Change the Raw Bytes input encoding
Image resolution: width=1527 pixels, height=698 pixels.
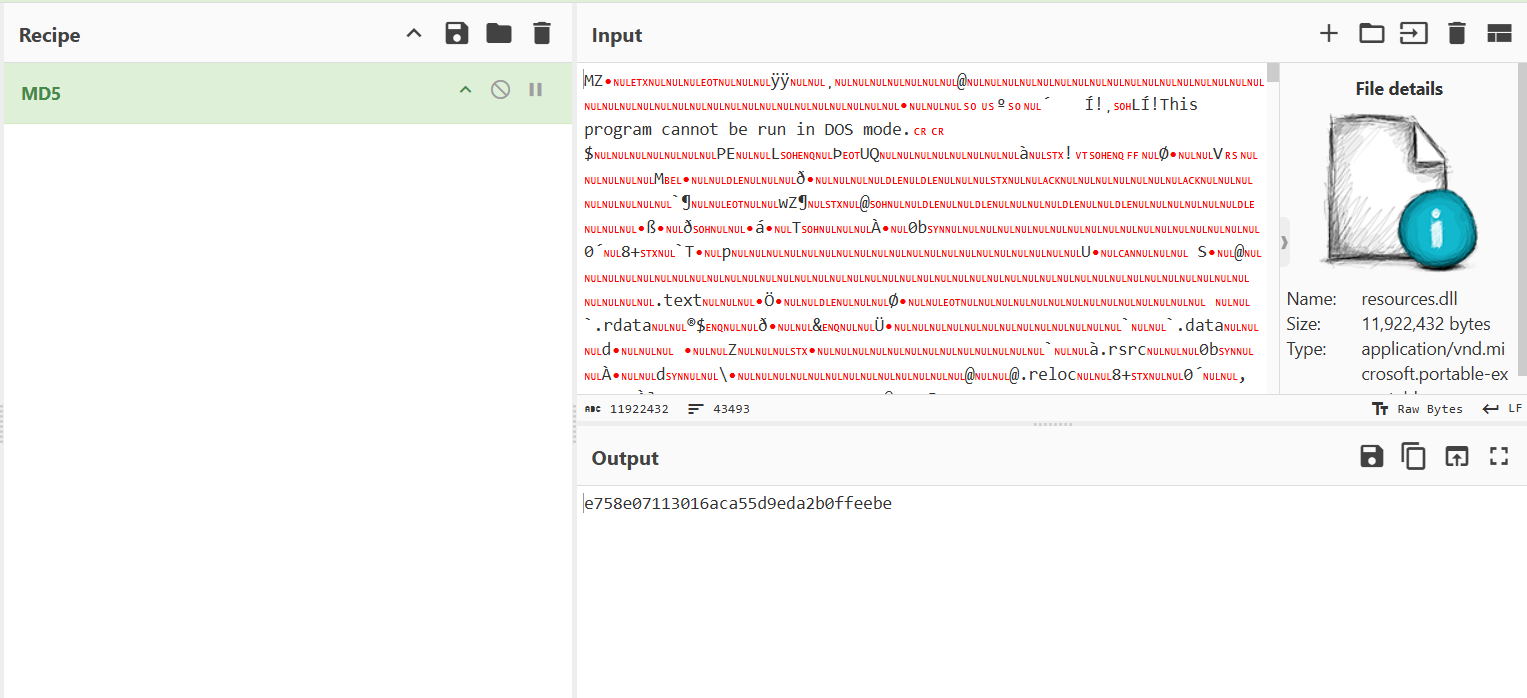1417,409
